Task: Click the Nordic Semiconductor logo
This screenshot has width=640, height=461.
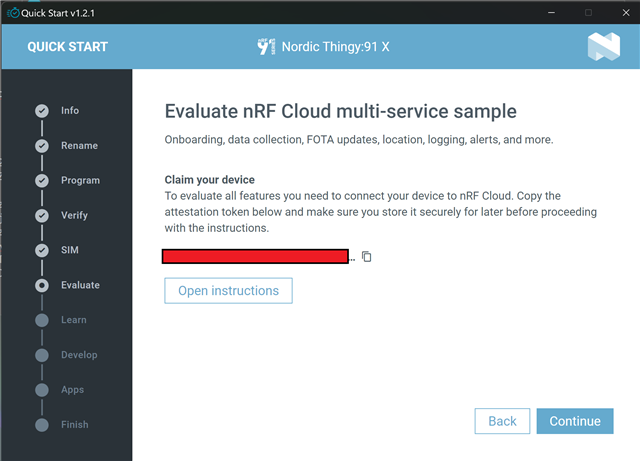Action: point(604,47)
